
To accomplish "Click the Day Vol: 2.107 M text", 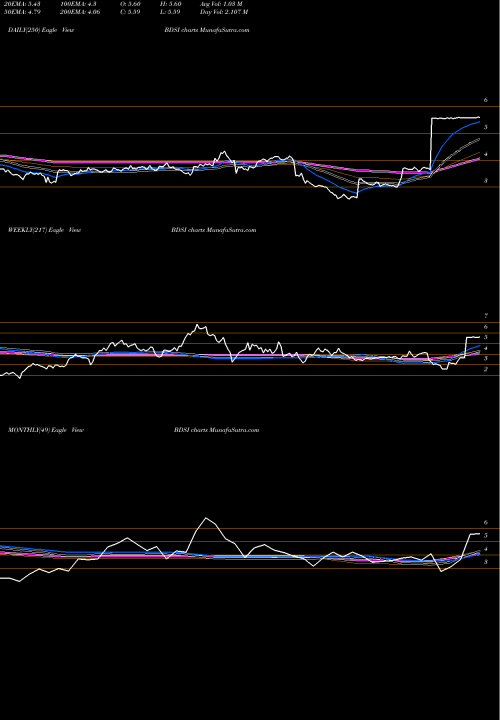I will coord(224,12).
